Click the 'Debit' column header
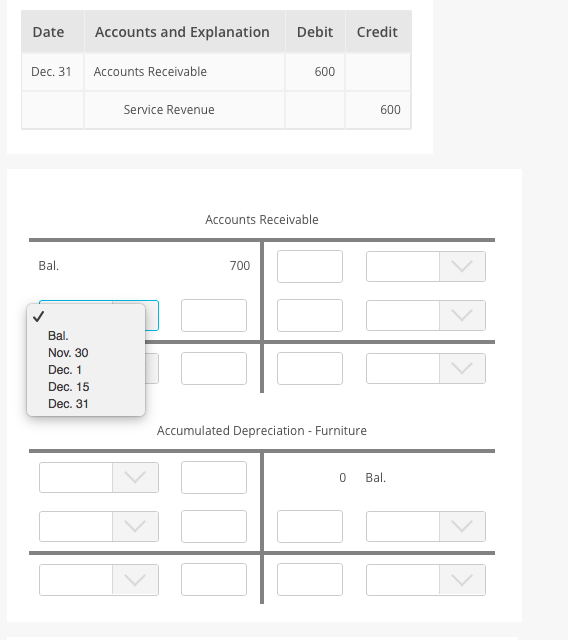Image resolution: width=568 pixels, height=640 pixels. pos(315,32)
